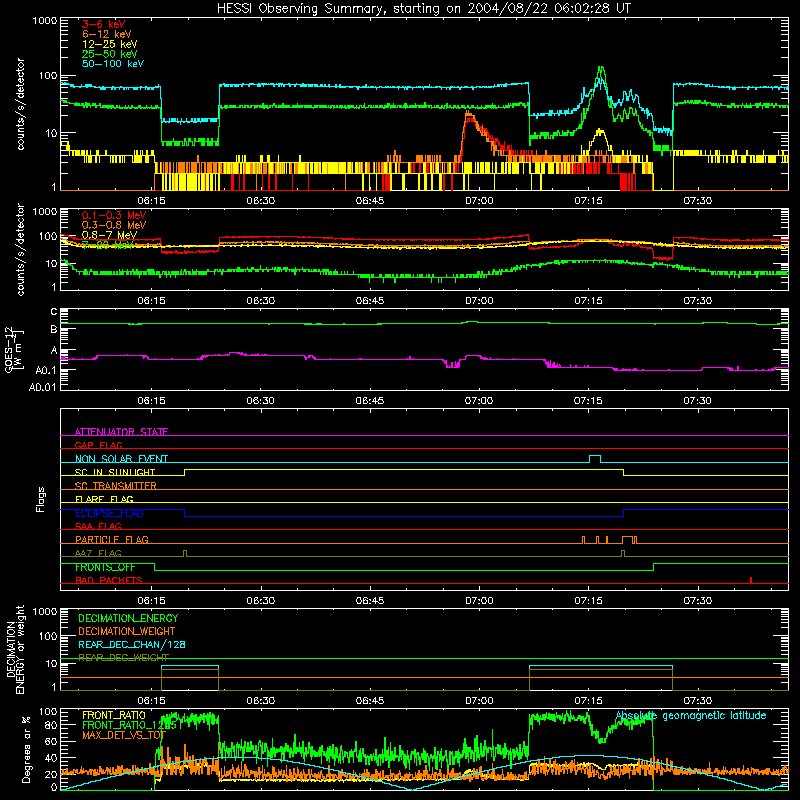This screenshot has height=800, width=800.
Task: Click the yellow 0.8-7 MeV legend label
Action: coord(109,235)
